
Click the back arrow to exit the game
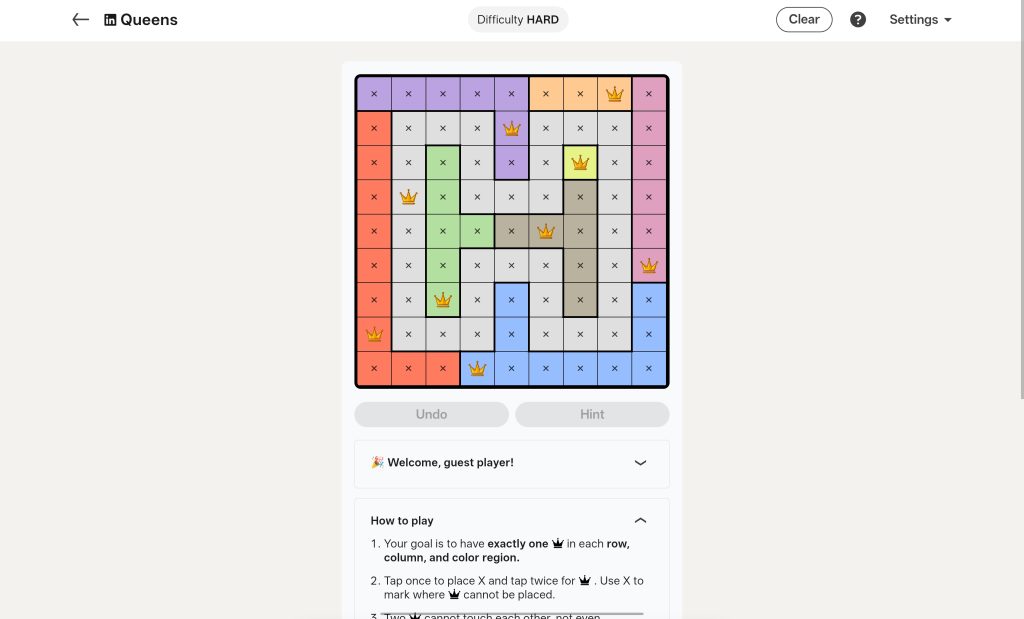[80, 19]
